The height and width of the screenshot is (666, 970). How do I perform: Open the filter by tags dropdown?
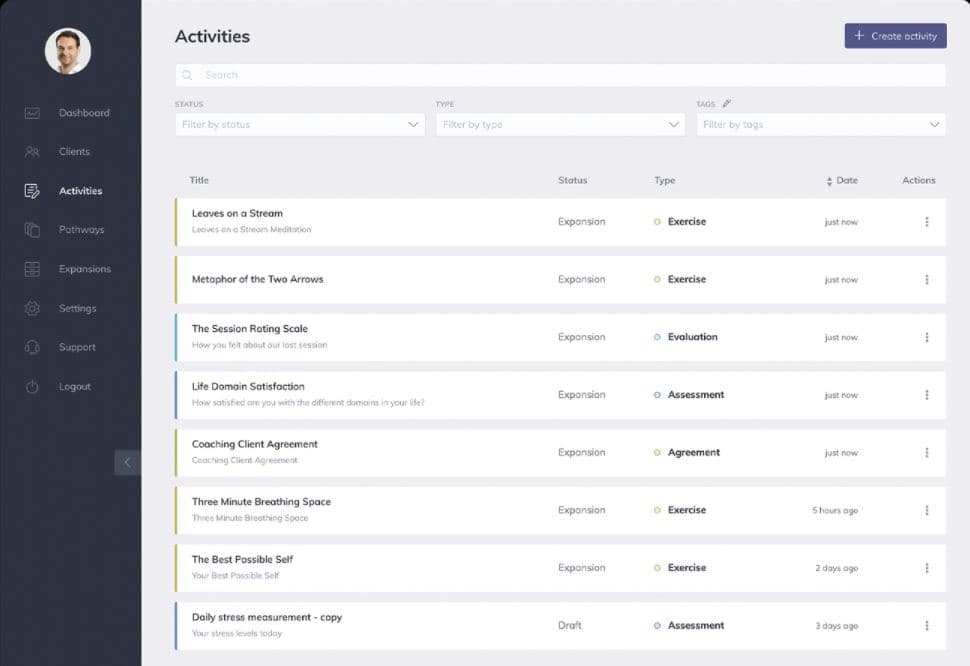click(820, 124)
